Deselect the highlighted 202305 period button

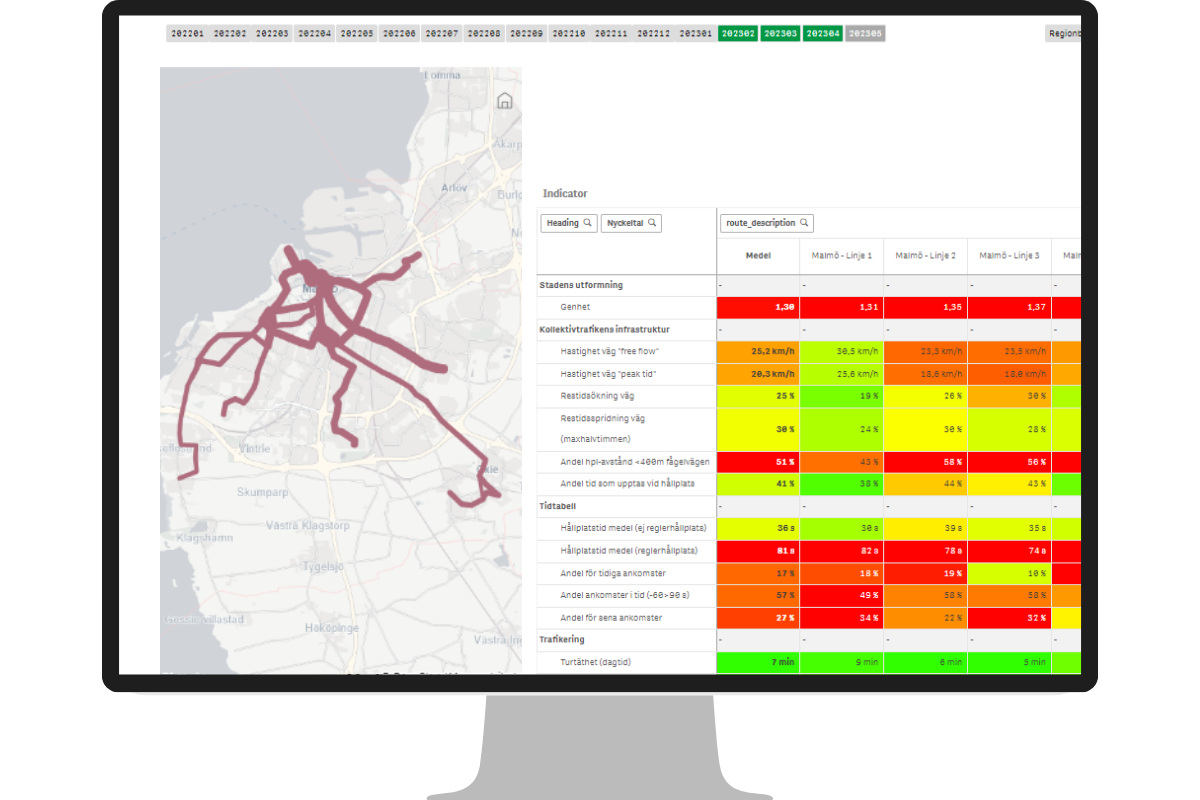(x=866, y=32)
